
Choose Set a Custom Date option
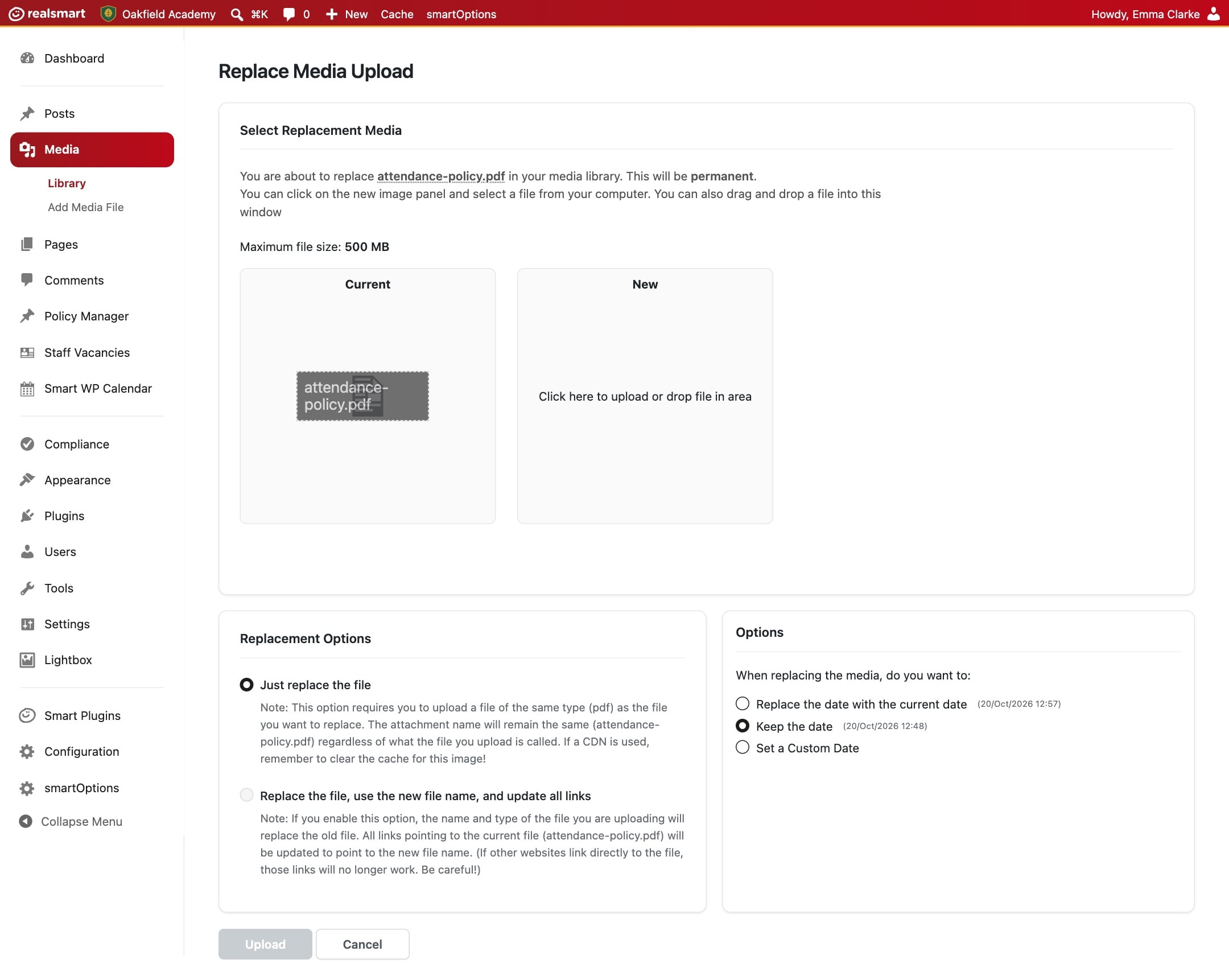742,747
